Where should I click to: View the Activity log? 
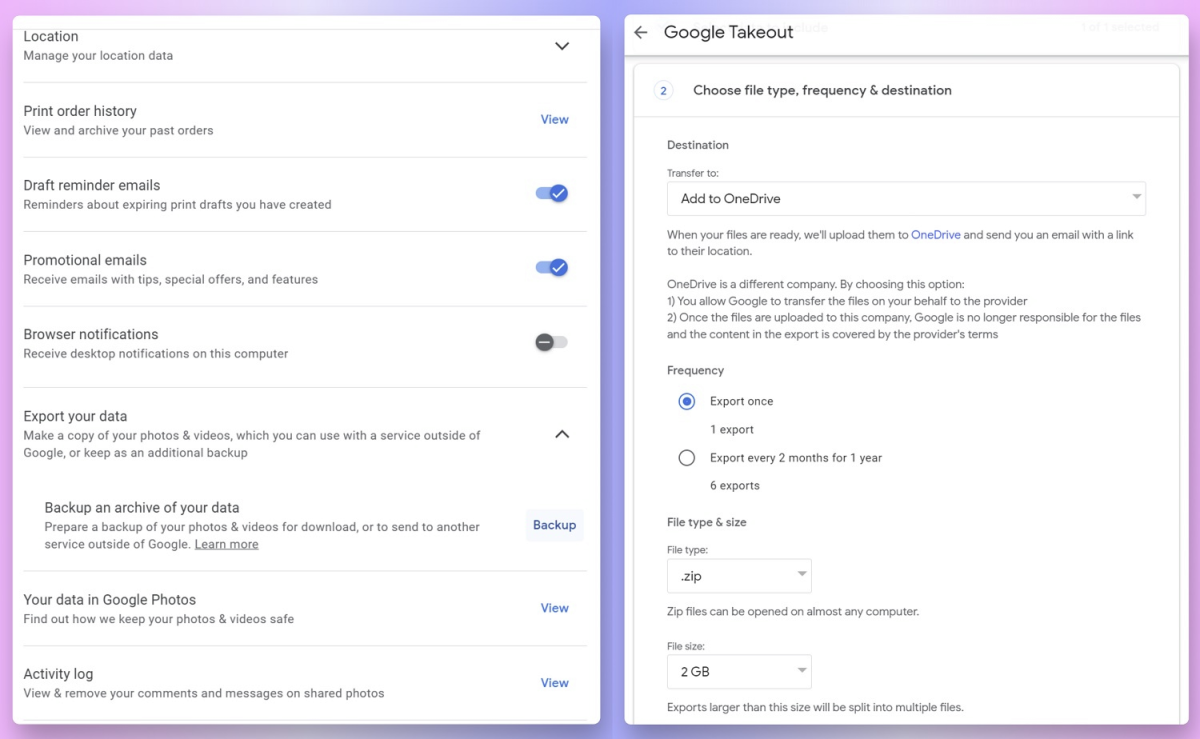click(555, 683)
